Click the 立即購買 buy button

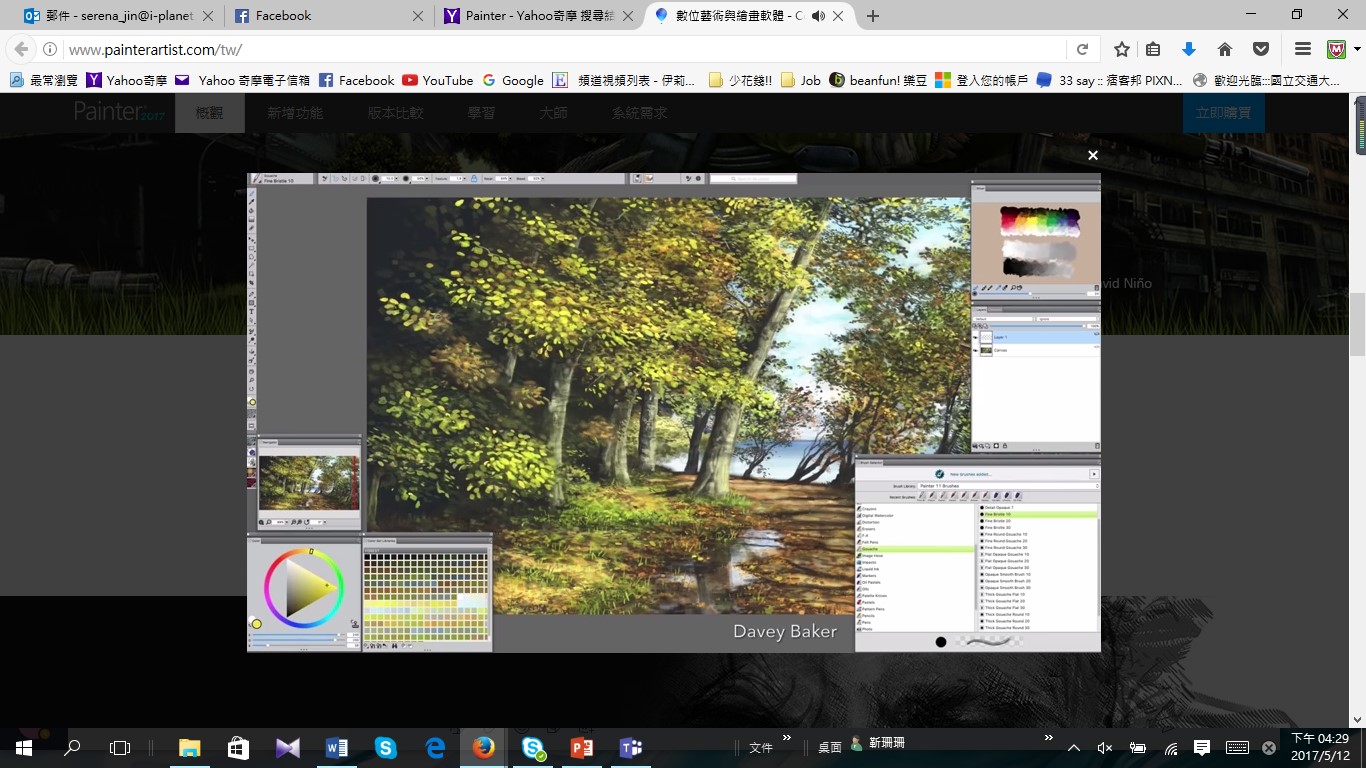[x=1224, y=113]
